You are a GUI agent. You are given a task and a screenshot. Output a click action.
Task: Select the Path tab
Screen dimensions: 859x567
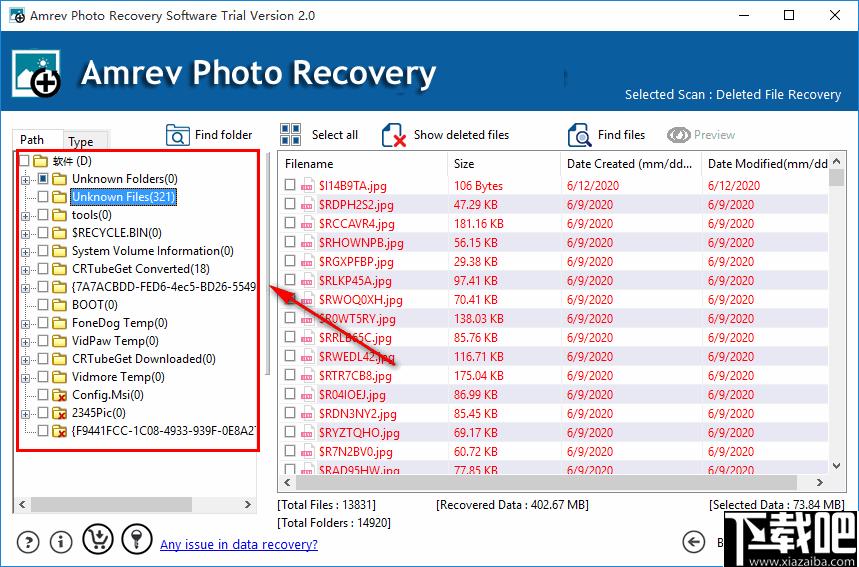[x=32, y=140]
